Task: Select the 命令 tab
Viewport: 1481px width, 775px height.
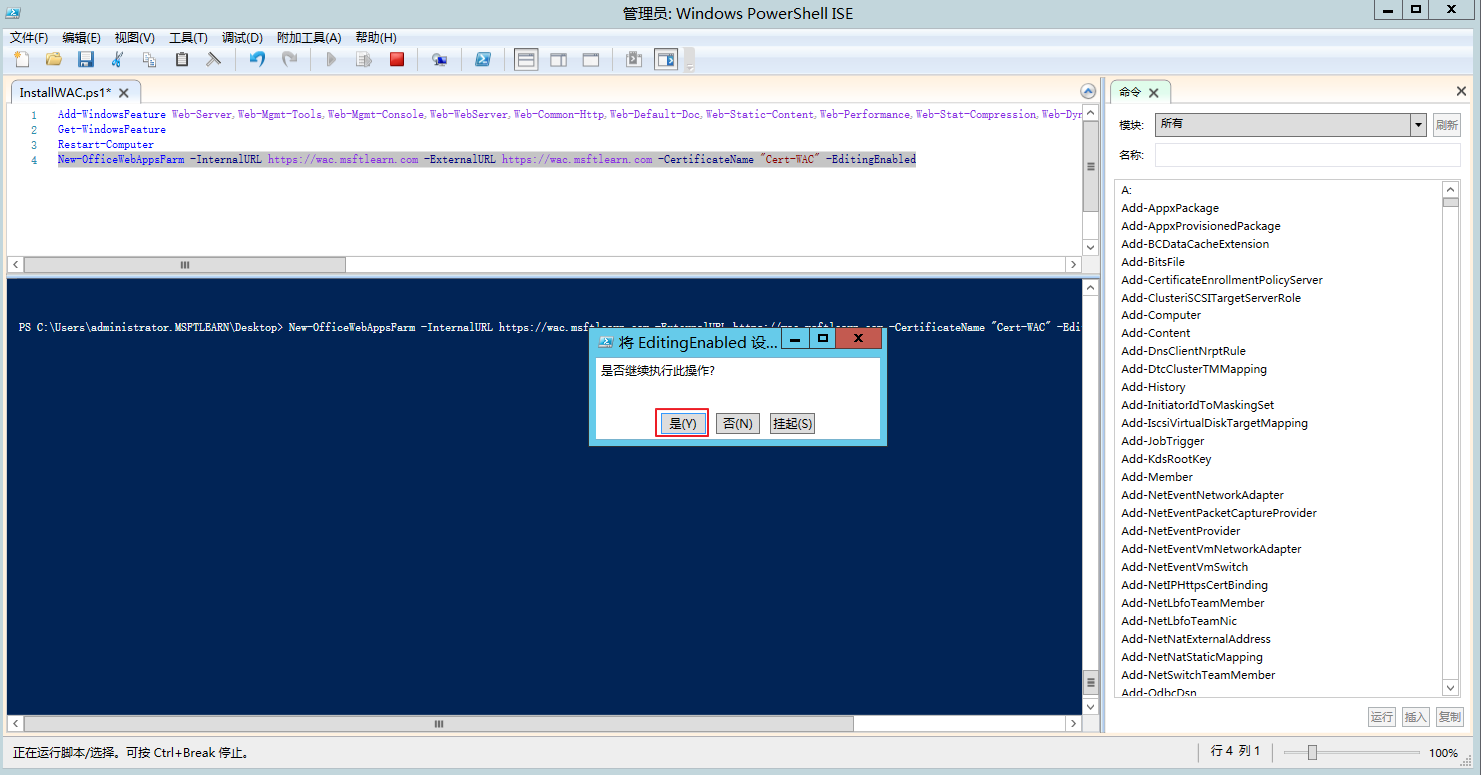Action: 1130,92
